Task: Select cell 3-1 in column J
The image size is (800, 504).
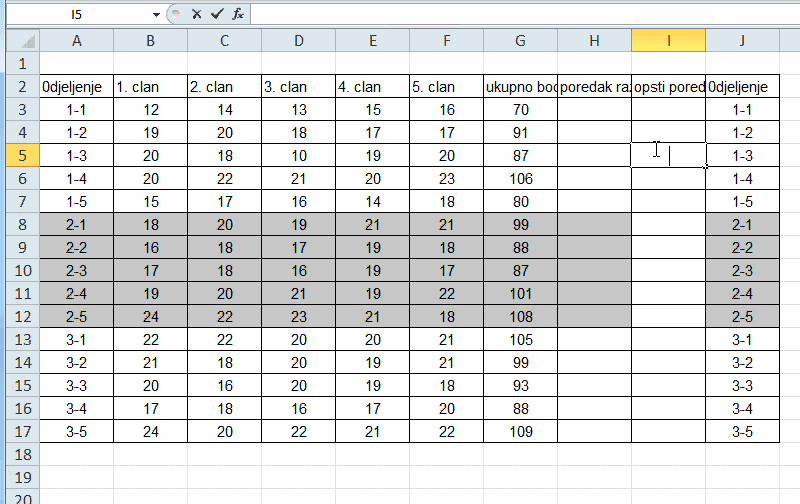Action: pyautogui.click(x=742, y=340)
